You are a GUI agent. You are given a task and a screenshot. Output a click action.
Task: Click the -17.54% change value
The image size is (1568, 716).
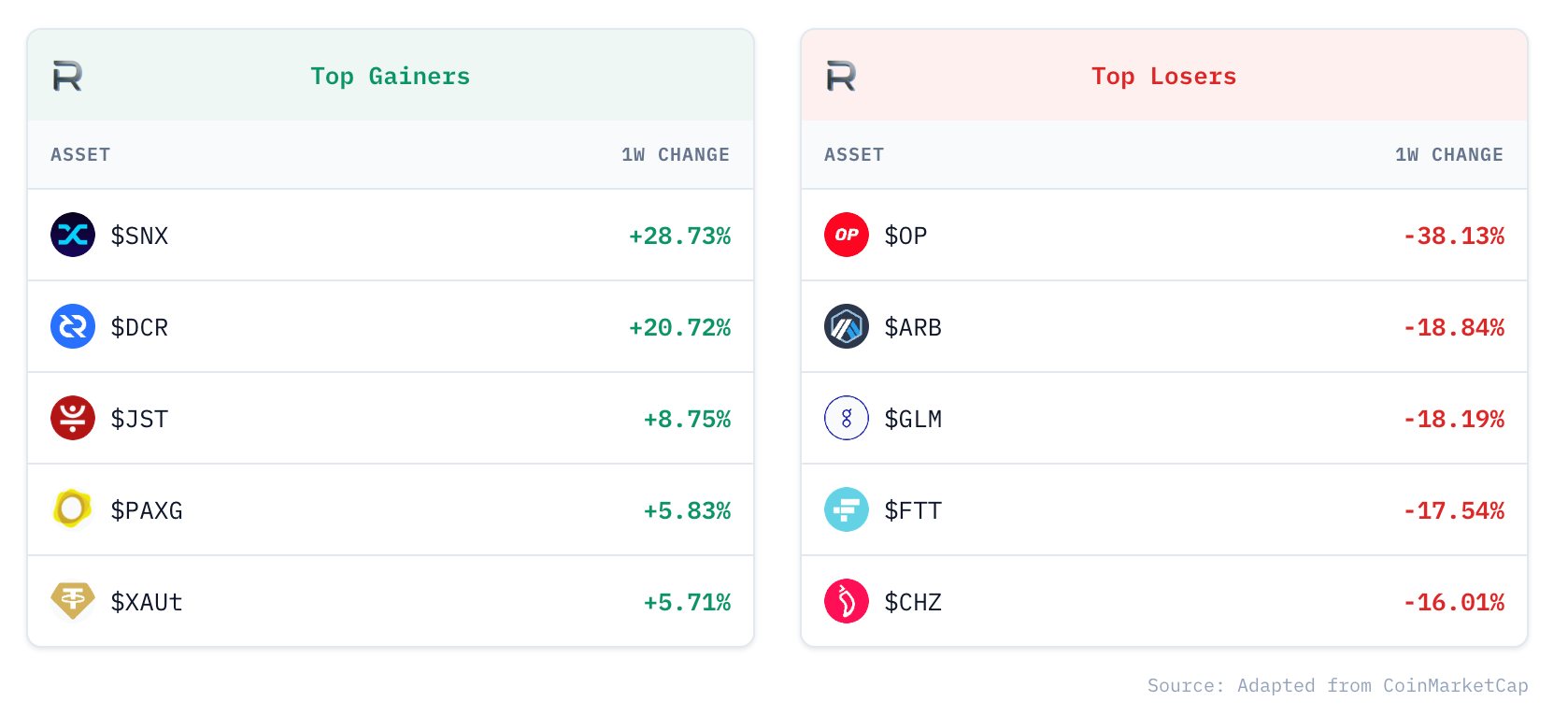1454,510
